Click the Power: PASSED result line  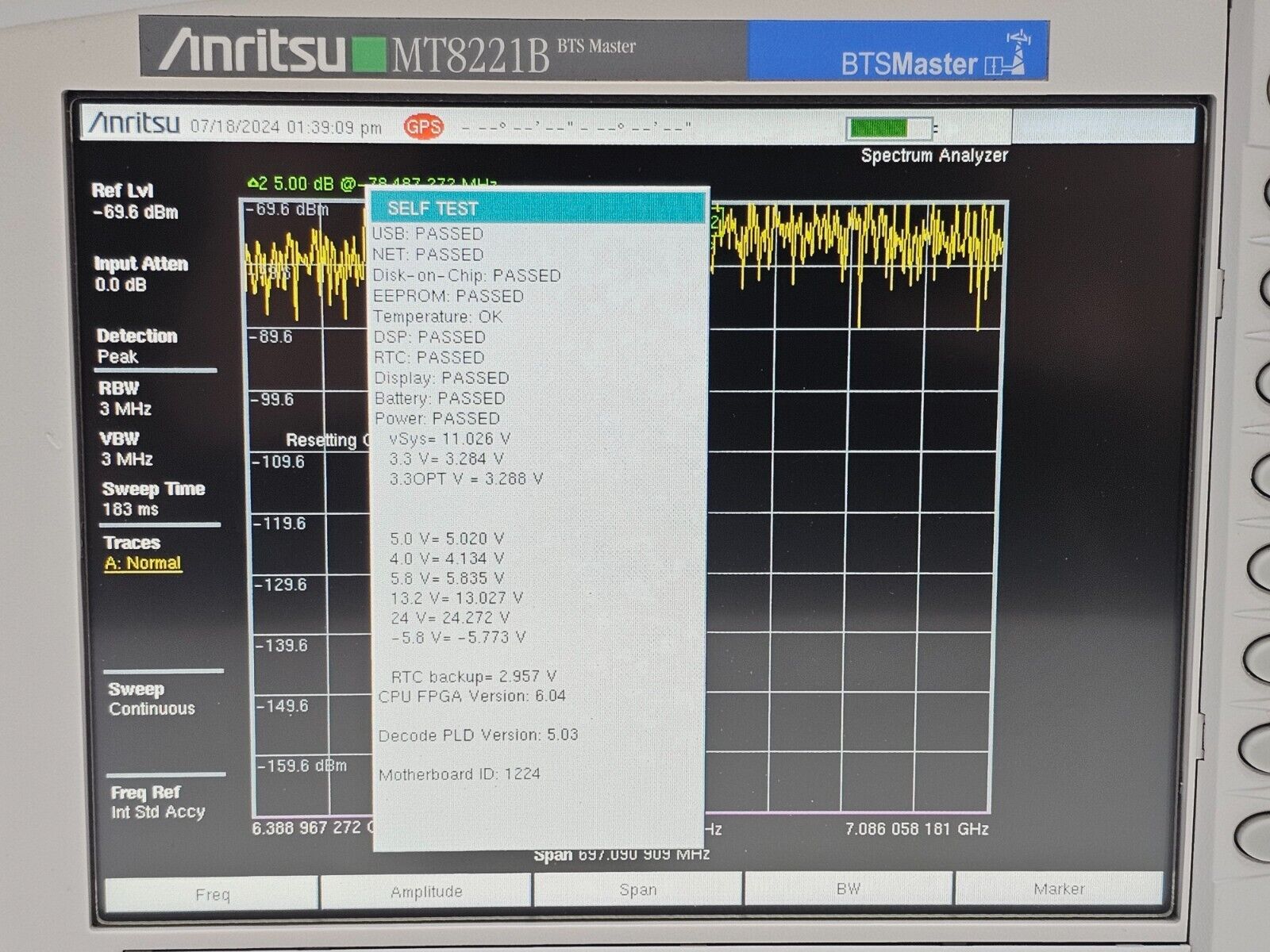pos(437,419)
